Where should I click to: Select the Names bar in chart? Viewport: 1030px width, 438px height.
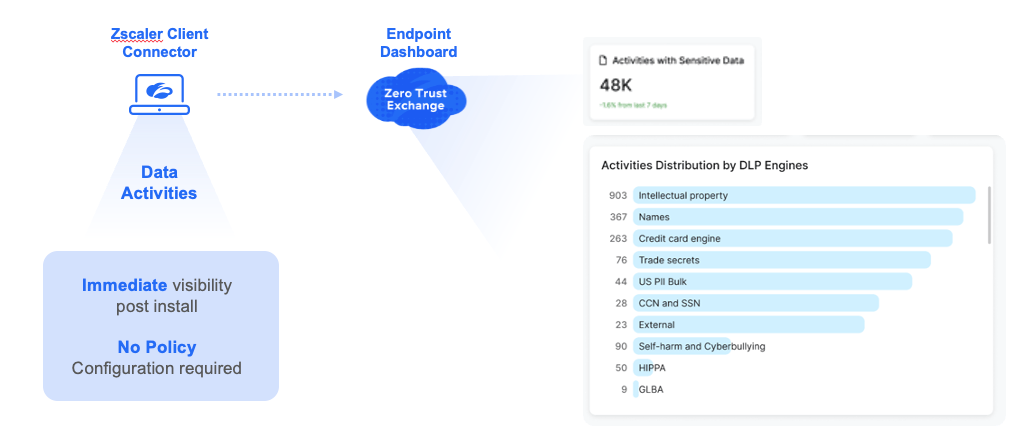pos(797,217)
